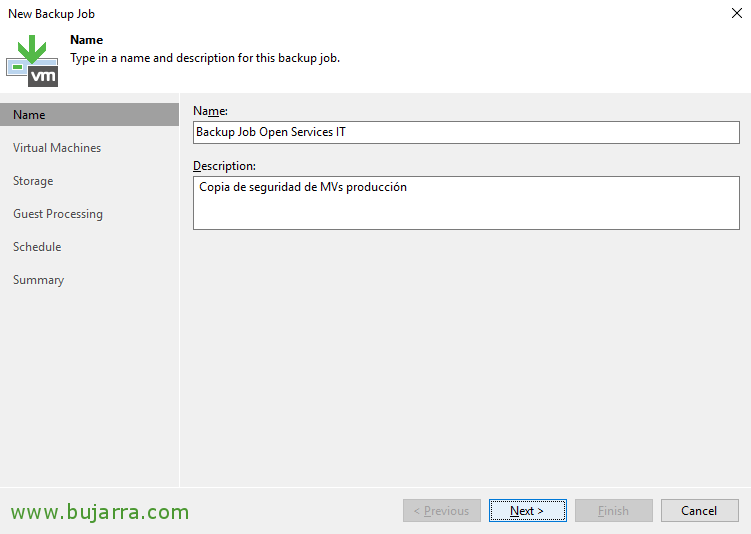The height and width of the screenshot is (534, 751).
Task: Focus the Name field containing Backup Job Open Services IT
Action: point(467,132)
